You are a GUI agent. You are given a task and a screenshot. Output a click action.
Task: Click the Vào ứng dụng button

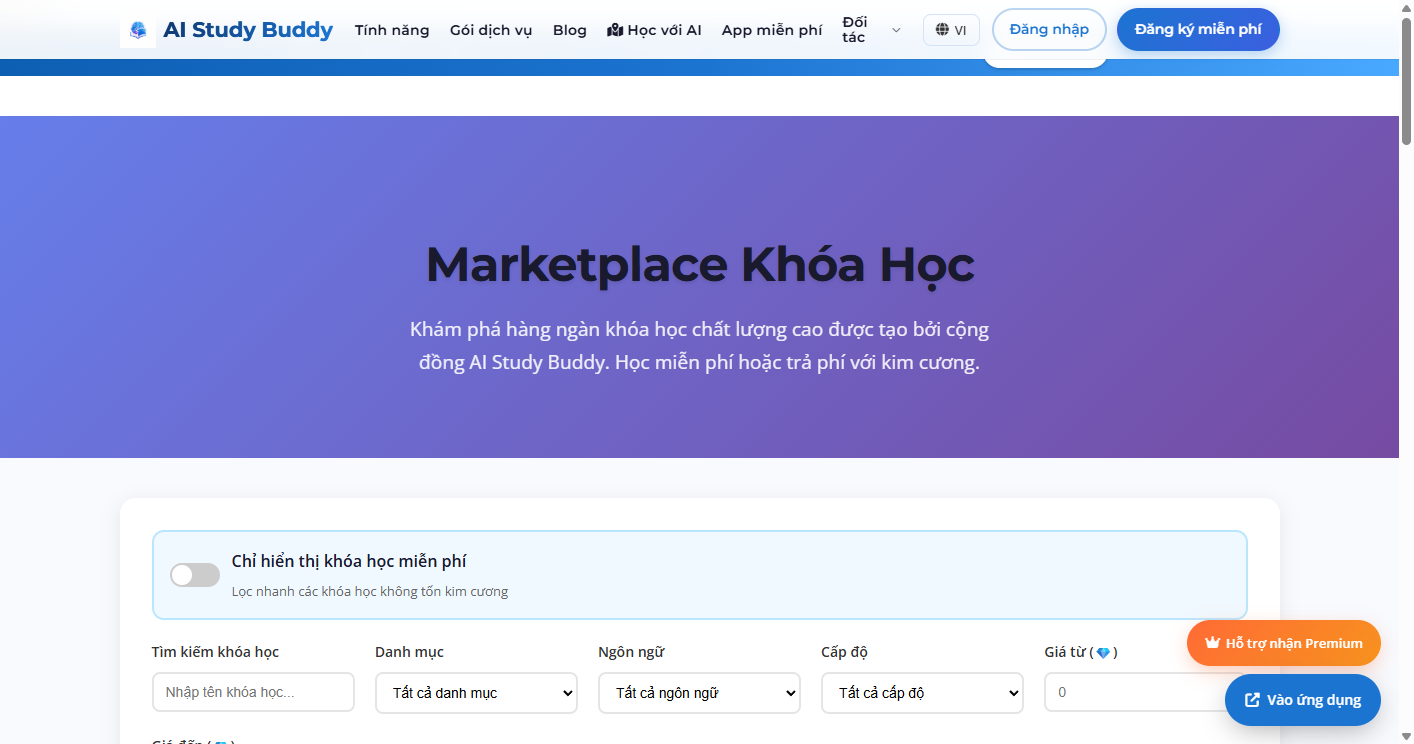click(x=1303, y=700)
